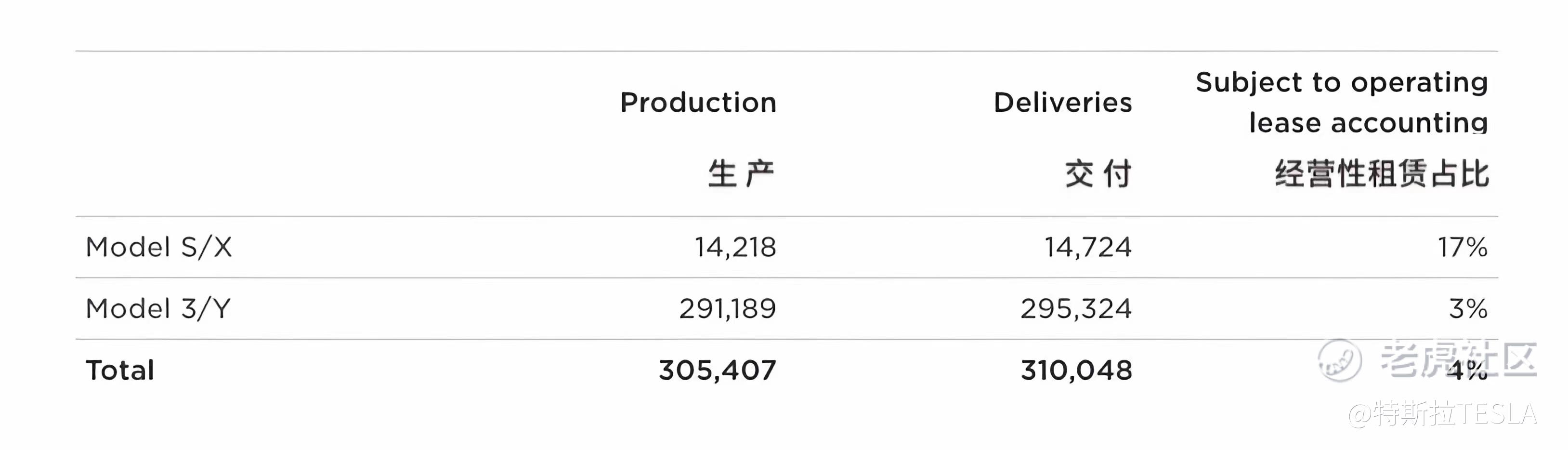Click Model 3/Y production value 291,189
The image size is (1568, 450).
727,309
